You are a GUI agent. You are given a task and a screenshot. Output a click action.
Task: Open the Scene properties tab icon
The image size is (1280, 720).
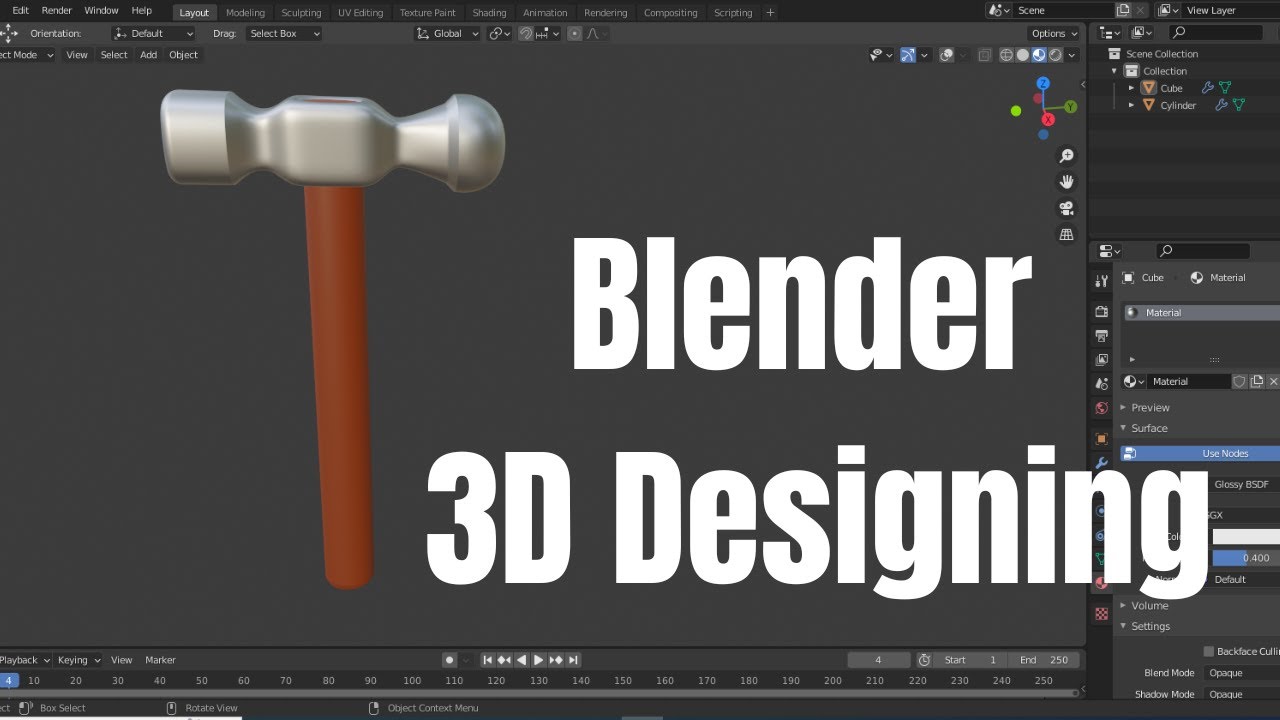1102,384
